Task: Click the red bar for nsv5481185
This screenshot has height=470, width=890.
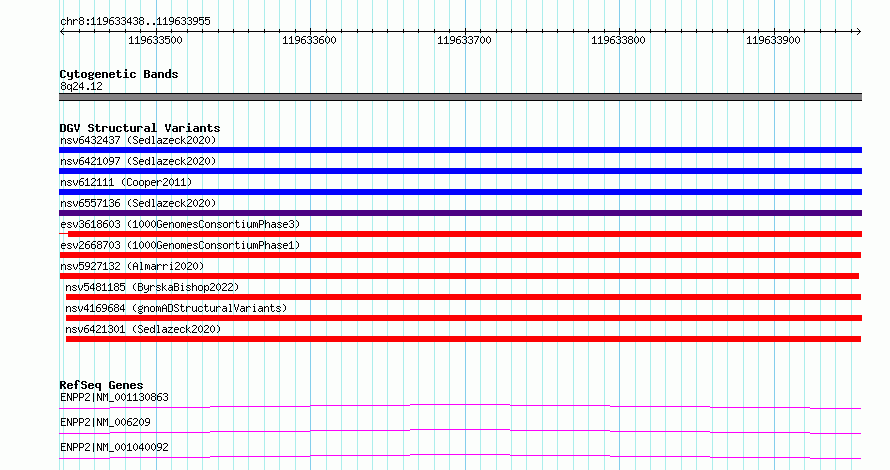Action: tap(463, 297)
